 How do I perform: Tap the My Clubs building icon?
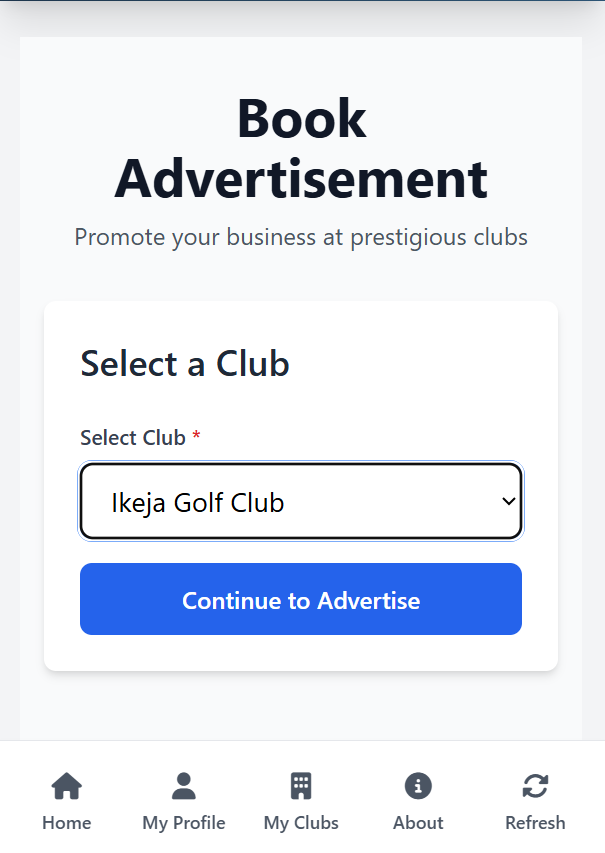click(301, 786)
